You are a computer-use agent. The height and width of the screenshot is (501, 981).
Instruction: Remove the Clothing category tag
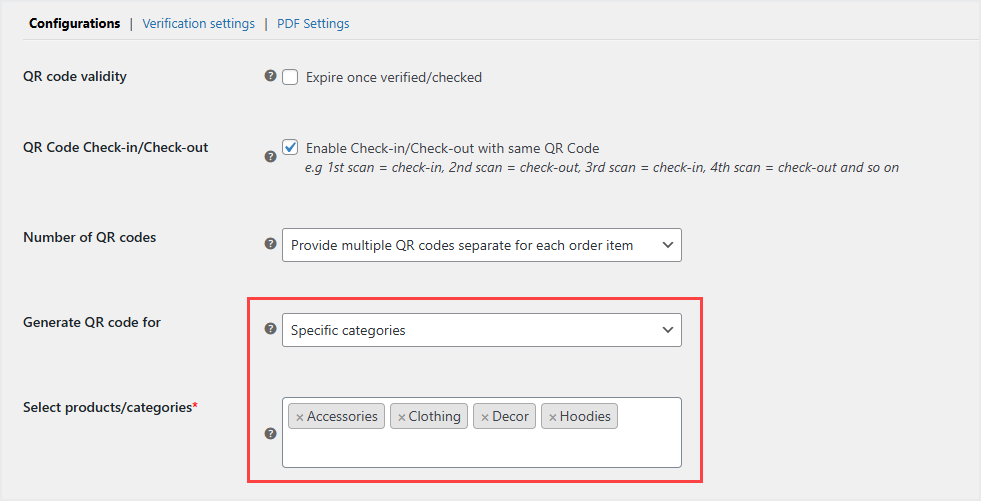click(x=402, y=417)
